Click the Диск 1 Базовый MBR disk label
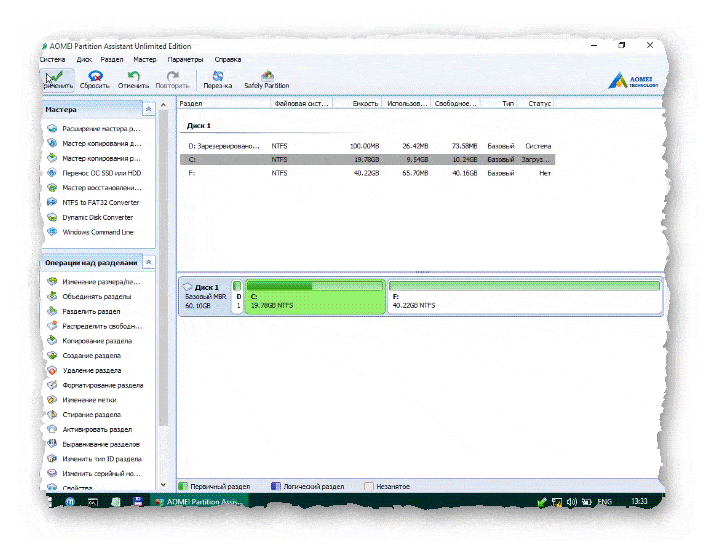Screen dimensions: 704x544 tap(206, 296)
